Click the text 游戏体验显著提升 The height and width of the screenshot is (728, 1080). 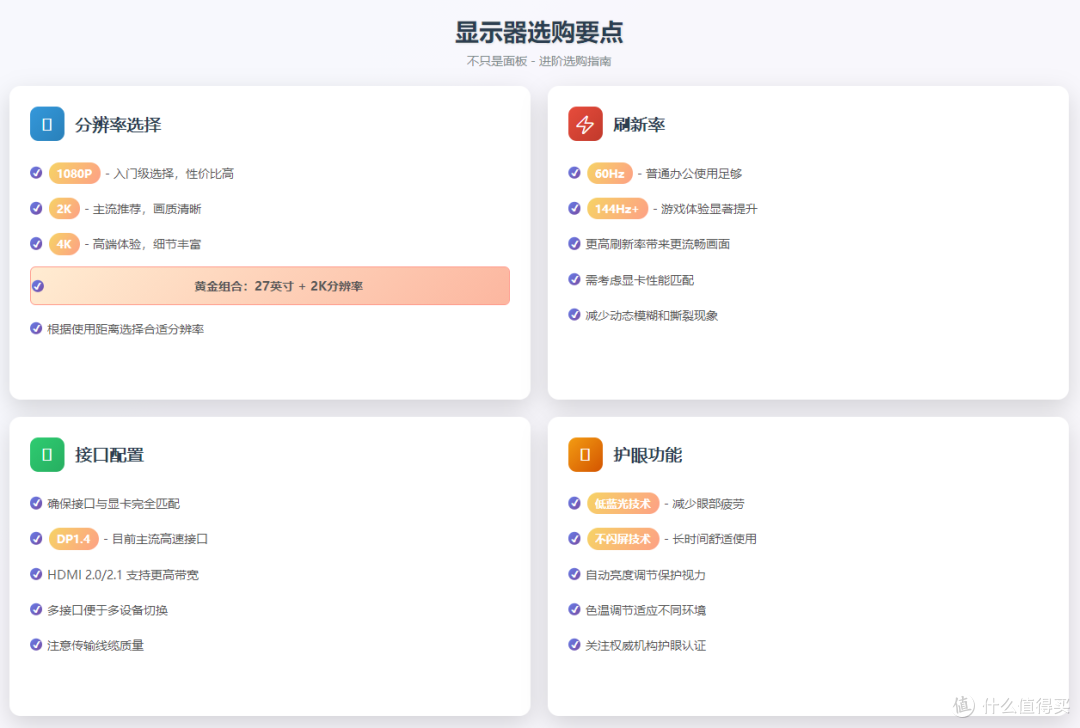pos(709,209)
